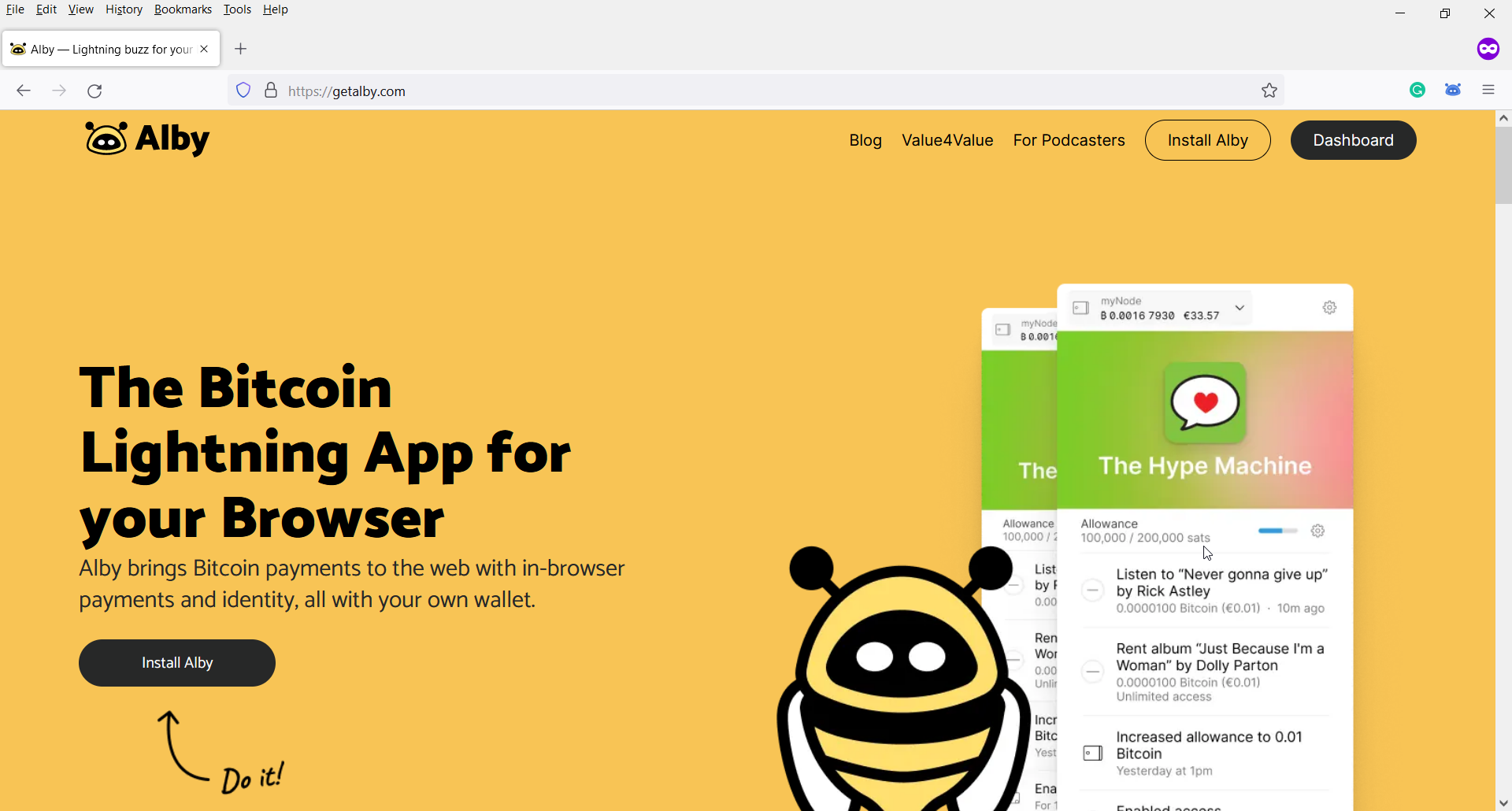Click the Value4Value navigation link
The width and height of the screenshot is (1512, 811).
947,140
